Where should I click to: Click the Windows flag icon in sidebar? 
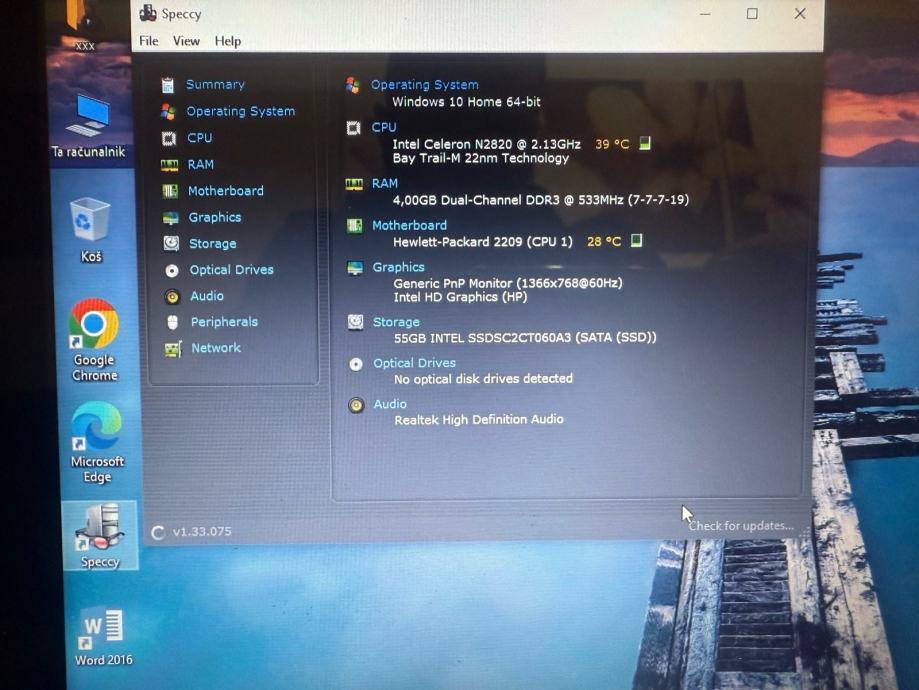(168, 111)
